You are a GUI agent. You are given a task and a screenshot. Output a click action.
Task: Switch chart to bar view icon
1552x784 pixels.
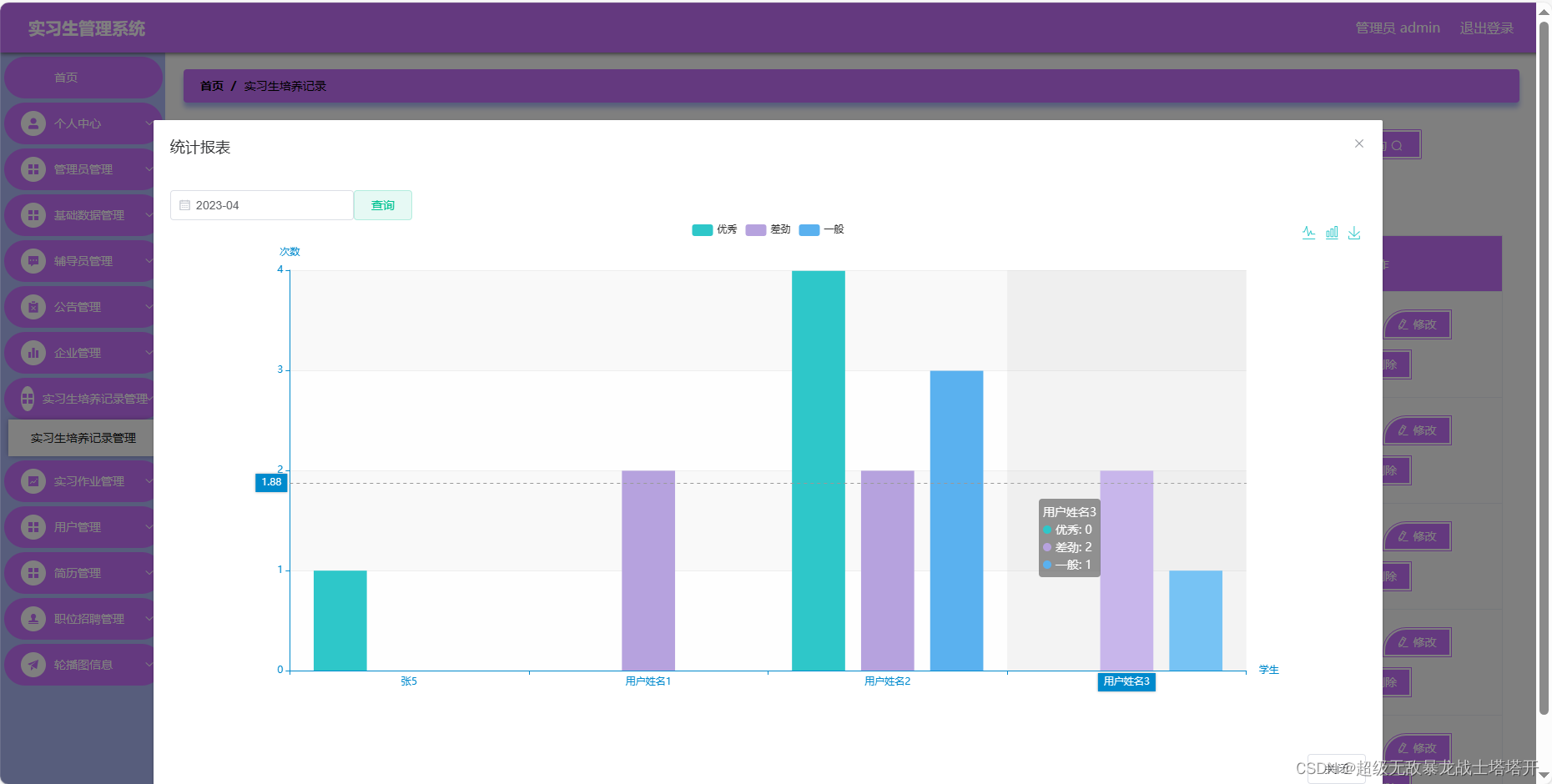(x=1332, y=233)
